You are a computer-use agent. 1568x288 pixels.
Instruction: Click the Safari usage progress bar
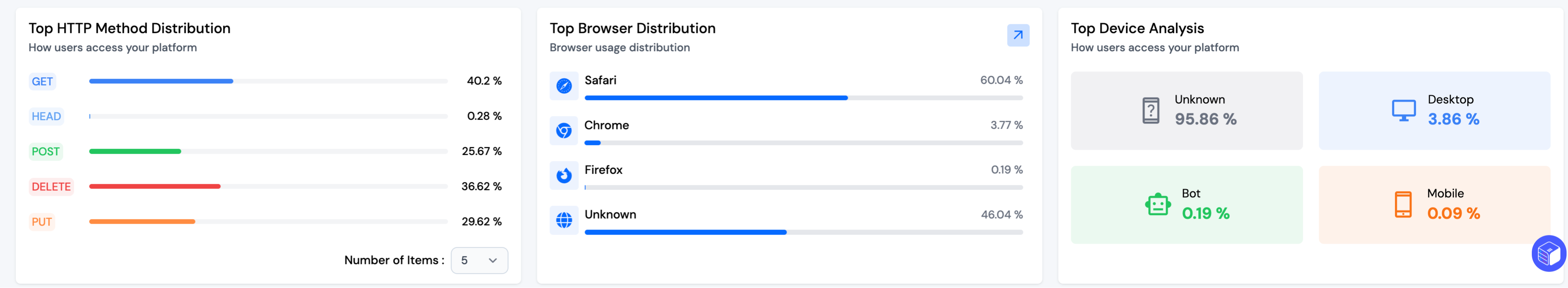point(803,98)
